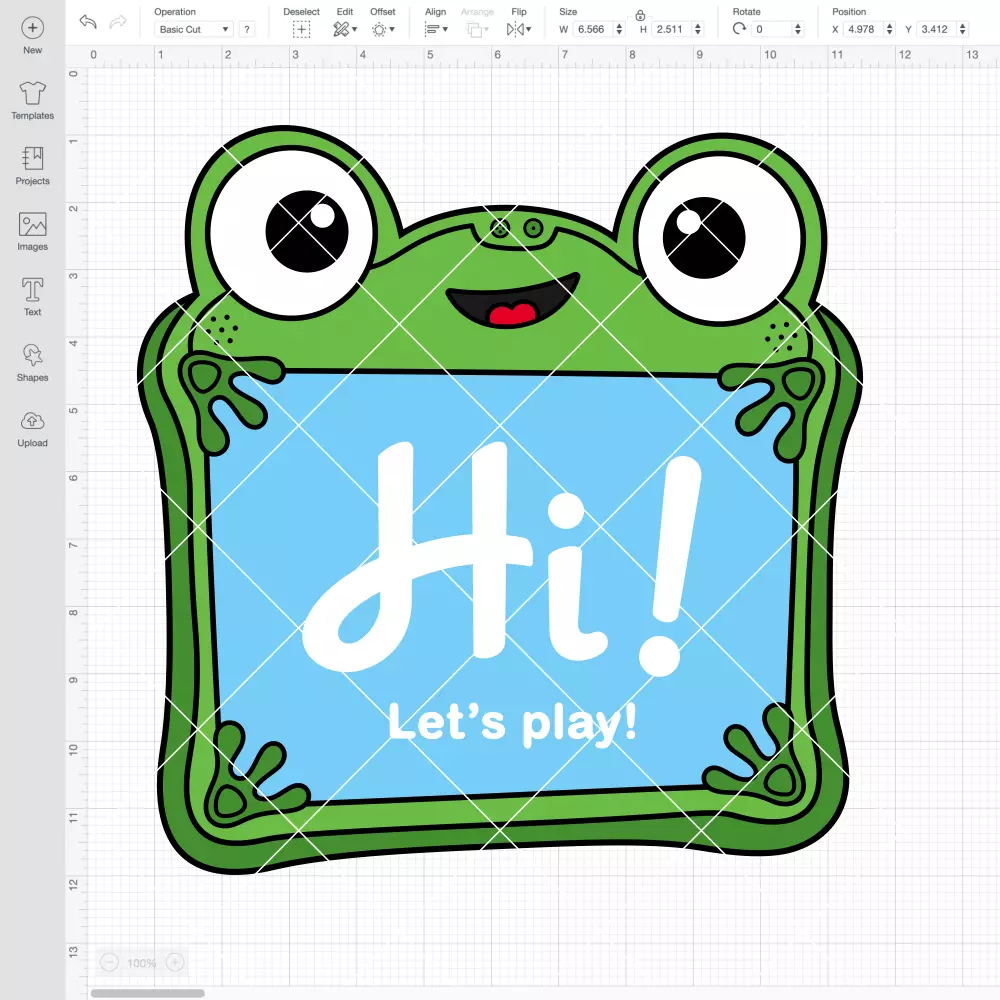
Task: Zoom in with plus button
Action: click(175, 962)
